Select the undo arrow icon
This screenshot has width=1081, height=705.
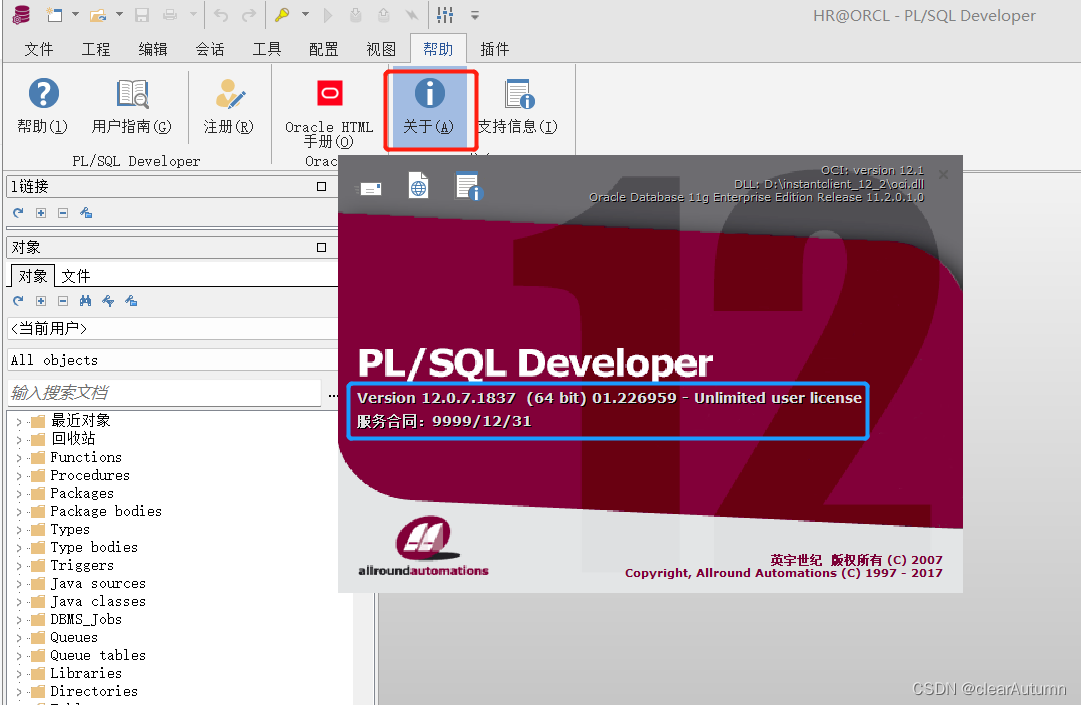220,15
